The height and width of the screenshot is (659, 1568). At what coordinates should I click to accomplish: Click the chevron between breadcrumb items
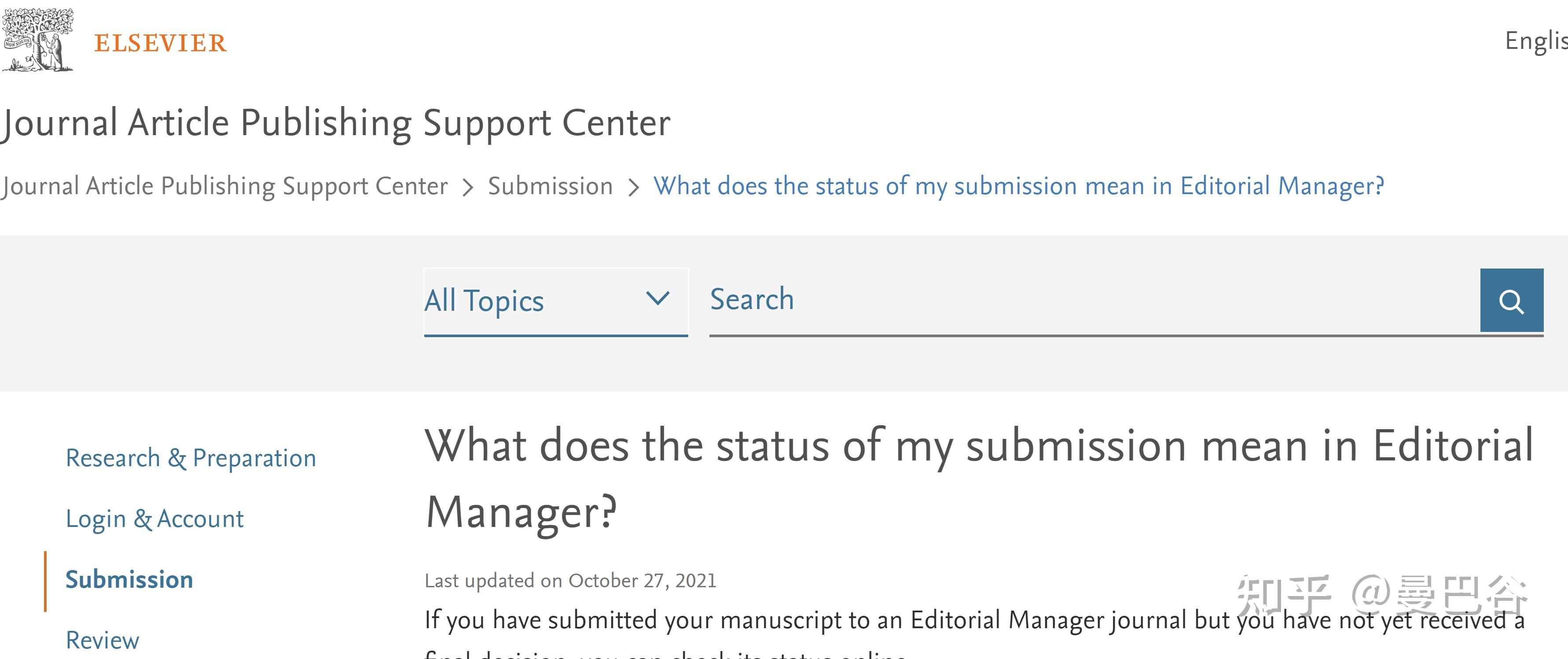pos(469,186)
